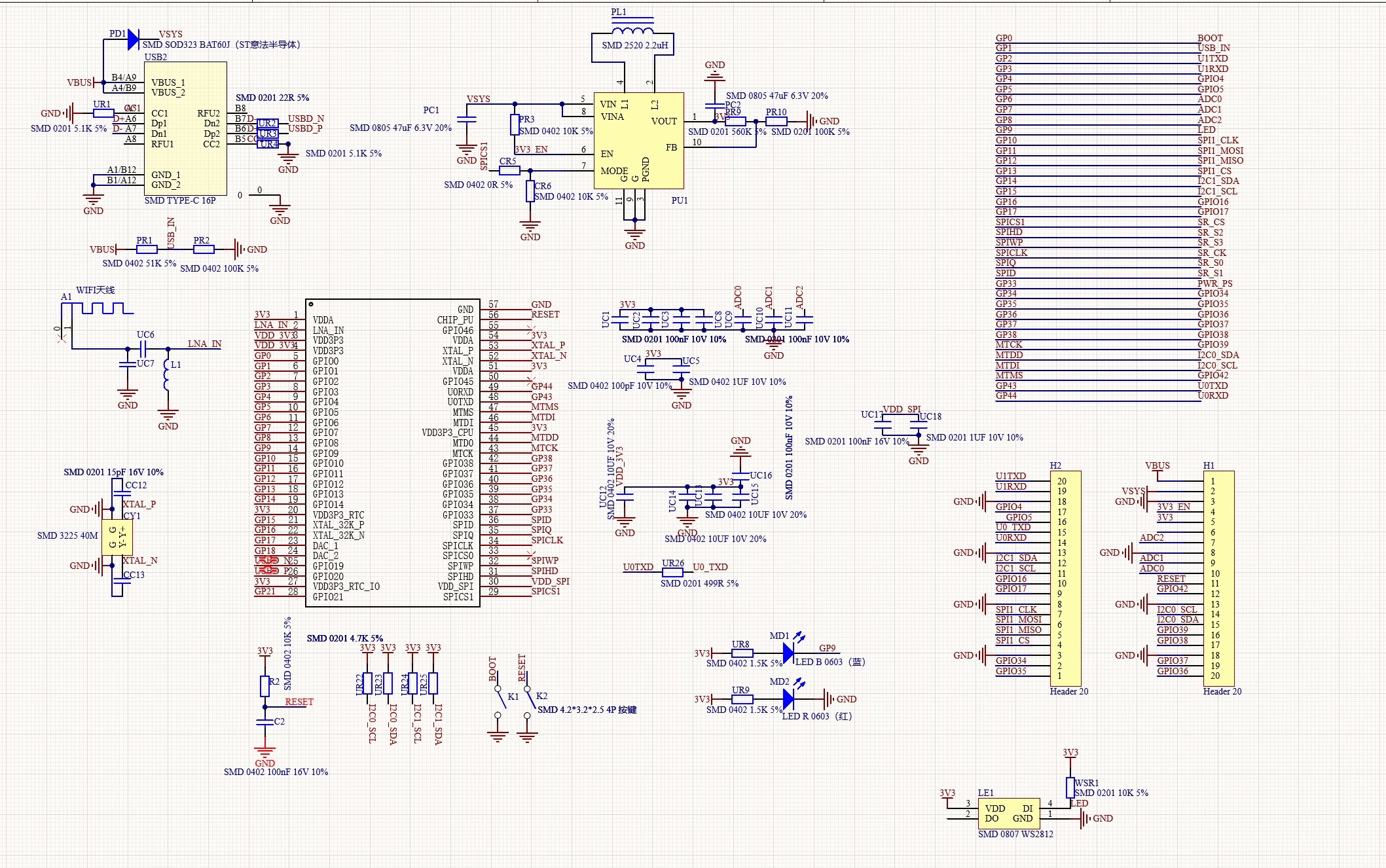Screen dimensions: 1386x868
Task: Click the L1 inductor near the antenna
Action: [166, 374]
